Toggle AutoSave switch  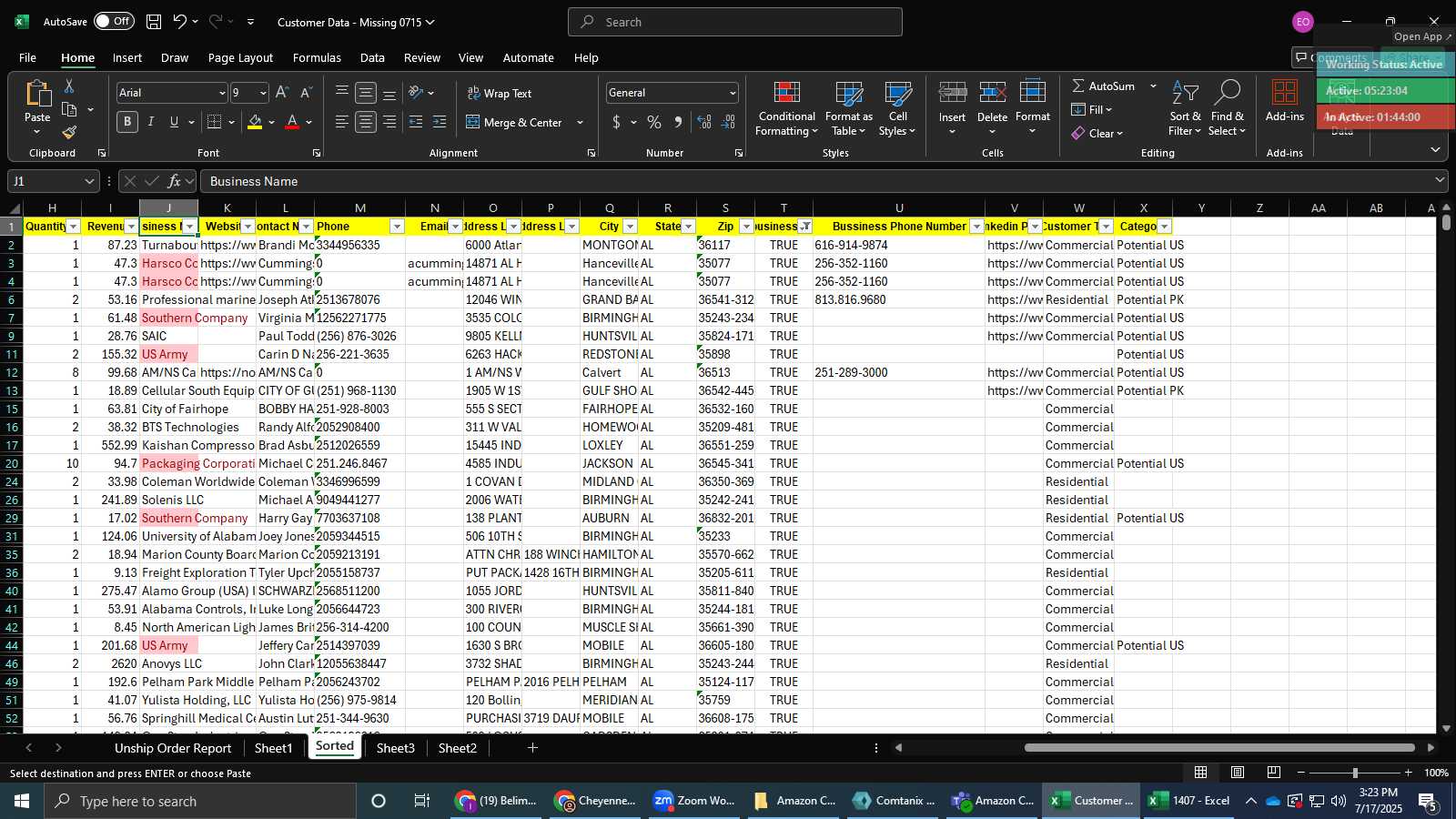tap(114, 21)
